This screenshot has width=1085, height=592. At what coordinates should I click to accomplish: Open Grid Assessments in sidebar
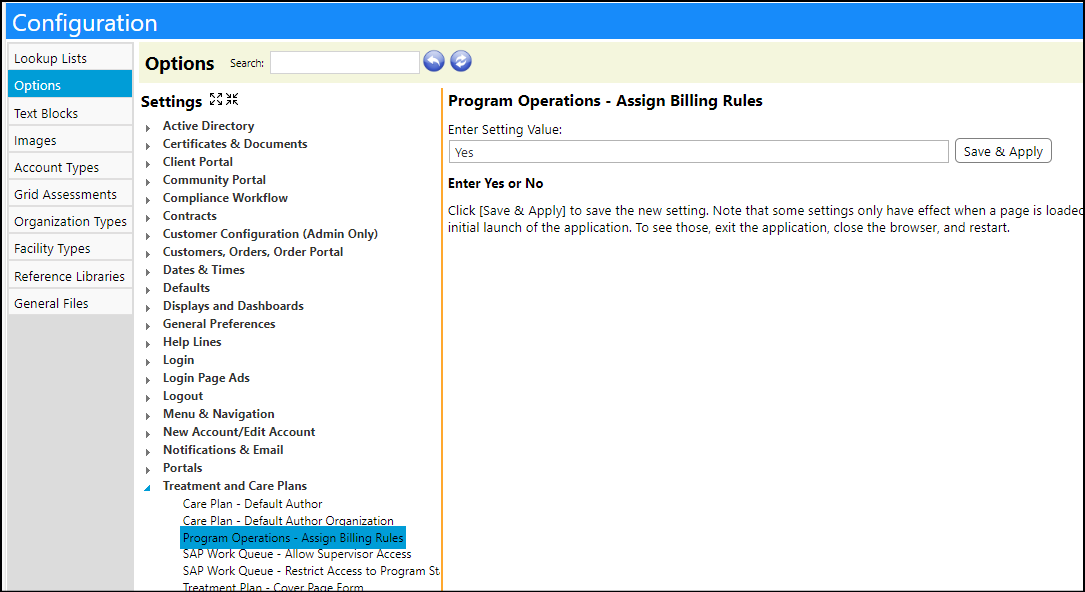[70, 194]
